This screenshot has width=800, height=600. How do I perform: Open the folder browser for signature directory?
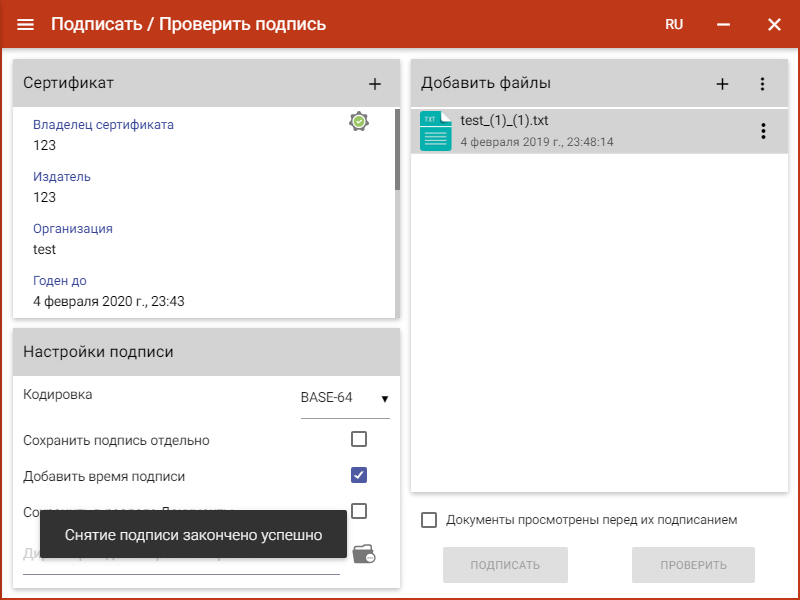pos(366,552)
